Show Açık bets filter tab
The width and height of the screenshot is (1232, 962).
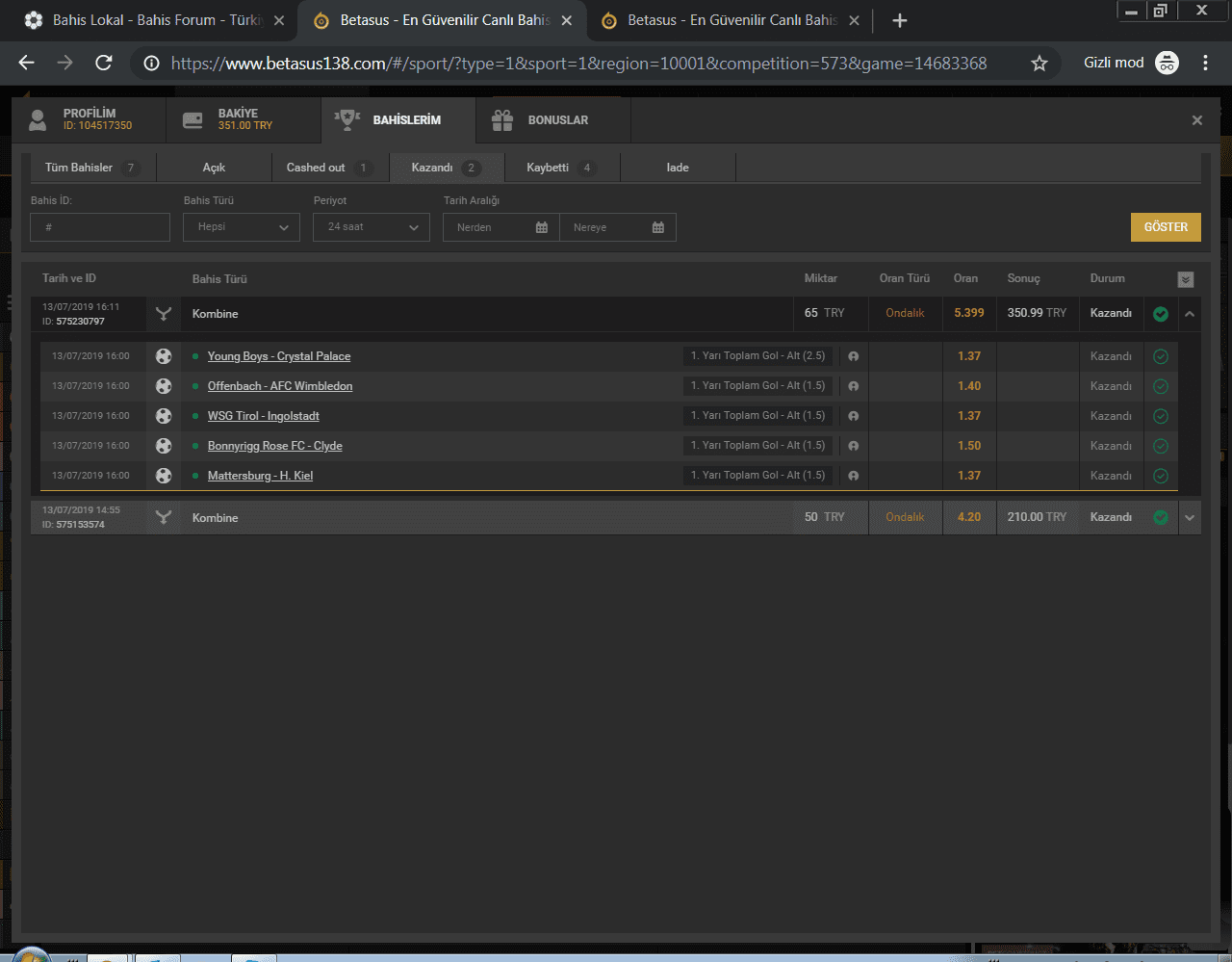pyautogui.click(x=214, y=168)
